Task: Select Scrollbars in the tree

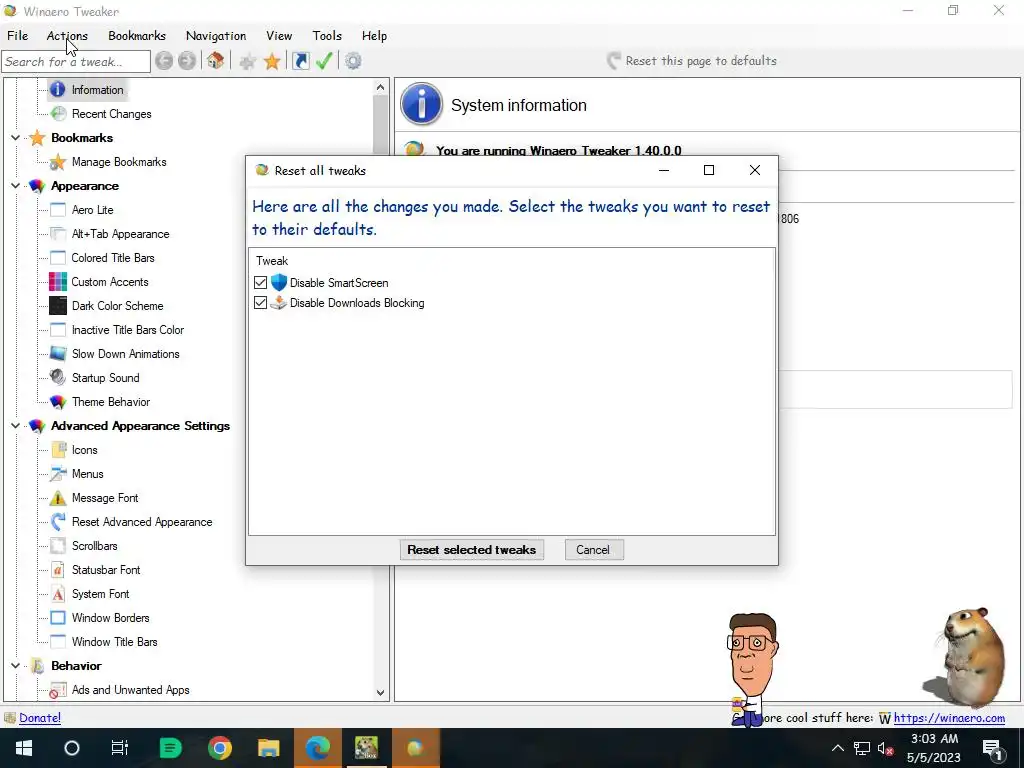Action: click(95, 546)
